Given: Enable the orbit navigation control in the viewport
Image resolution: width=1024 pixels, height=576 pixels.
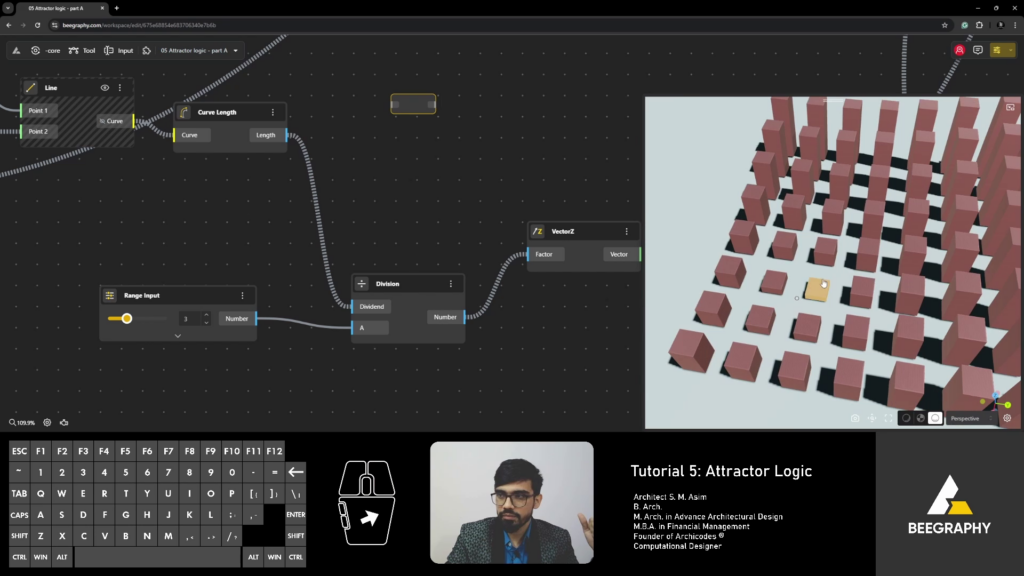Looking at the screenshot, I should click(x=871, y=418).
